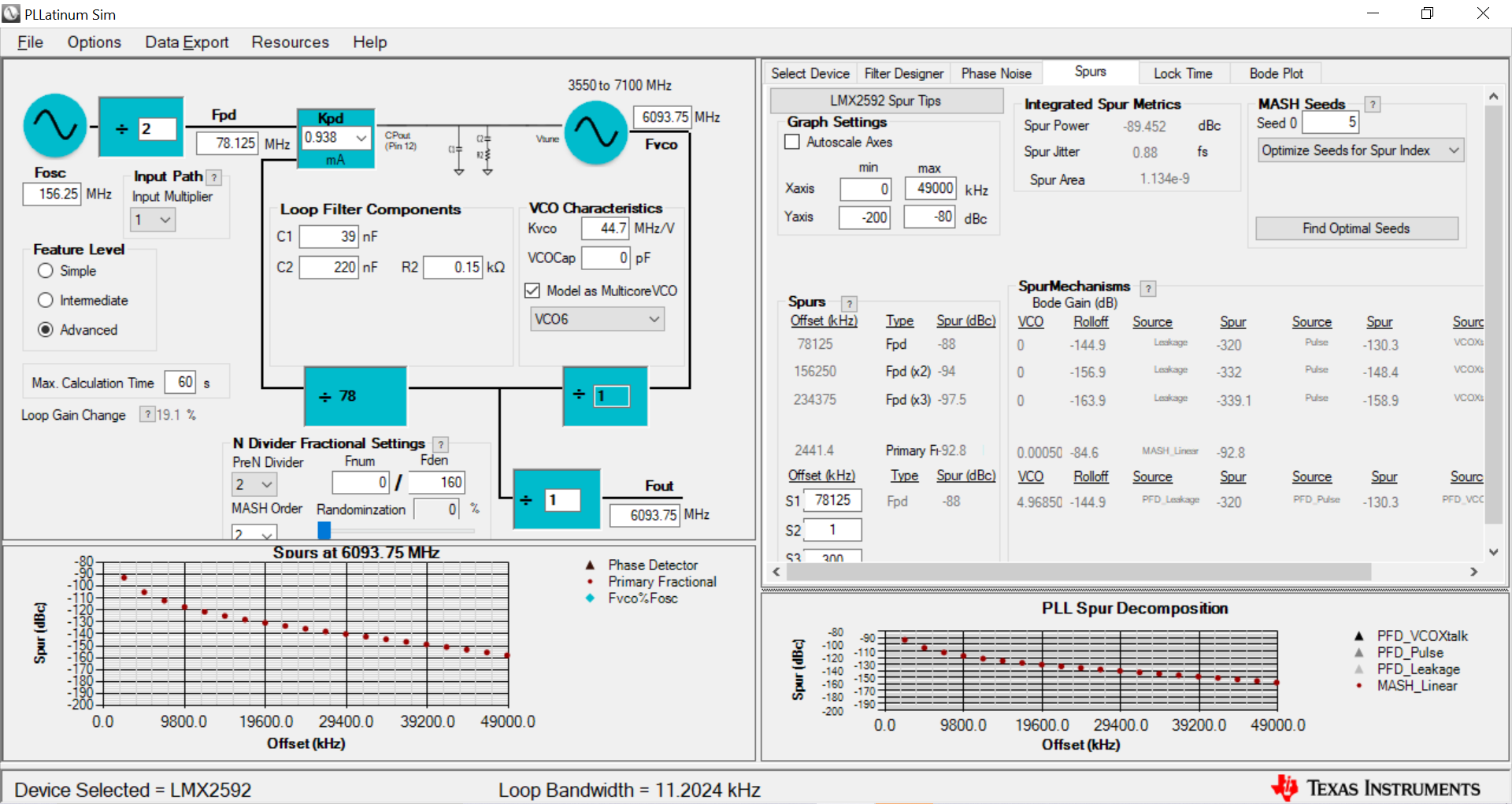Click the Kvco value field
1512x804 pixels.
click(x=605, y=228)
